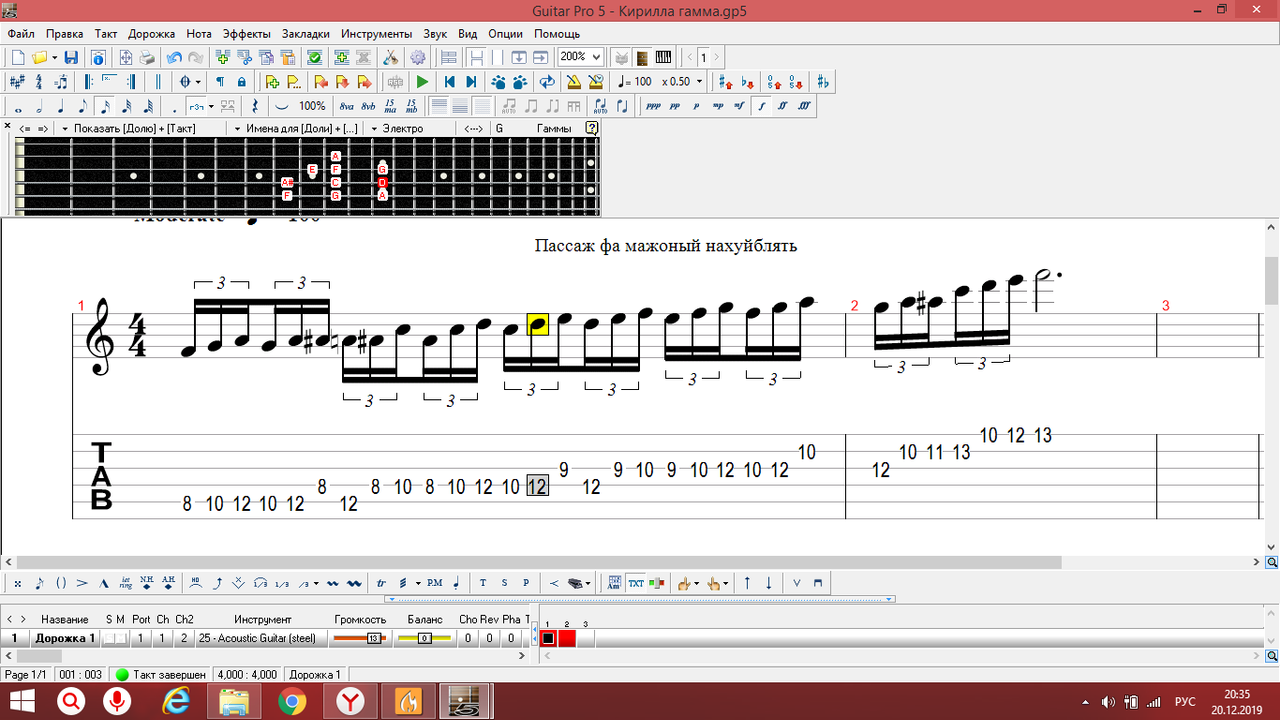
Task: Save the file with the floppy disk icon
Action: click(x=71, y=57)
